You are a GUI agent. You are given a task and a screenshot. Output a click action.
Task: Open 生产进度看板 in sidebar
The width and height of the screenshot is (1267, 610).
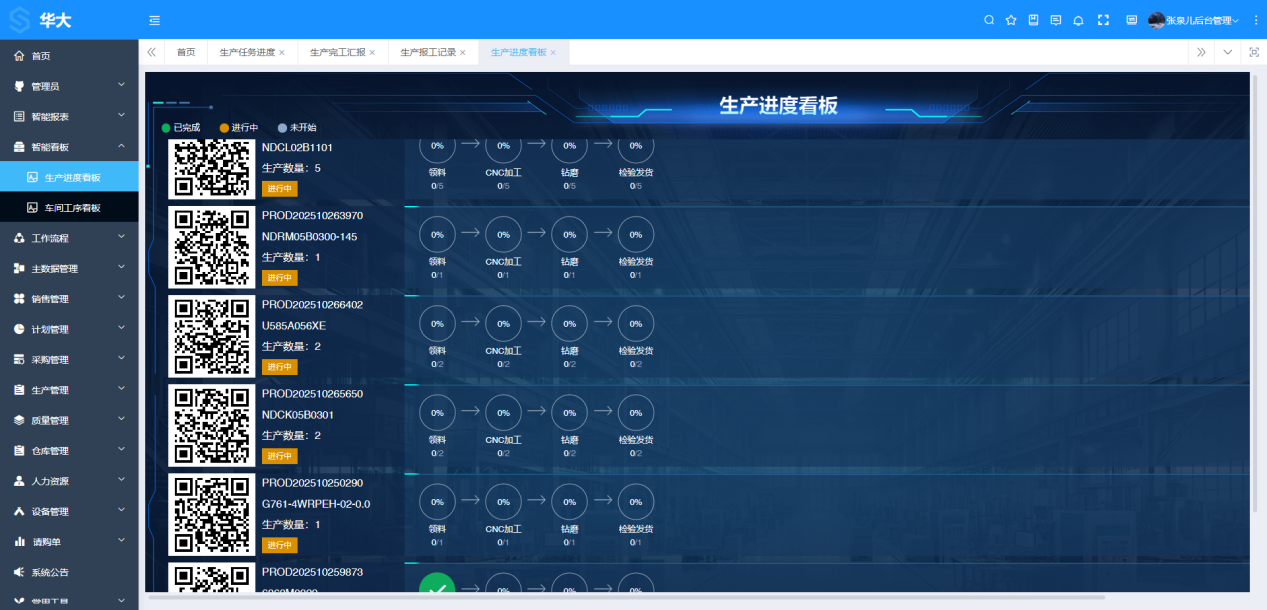click(69, 177)
